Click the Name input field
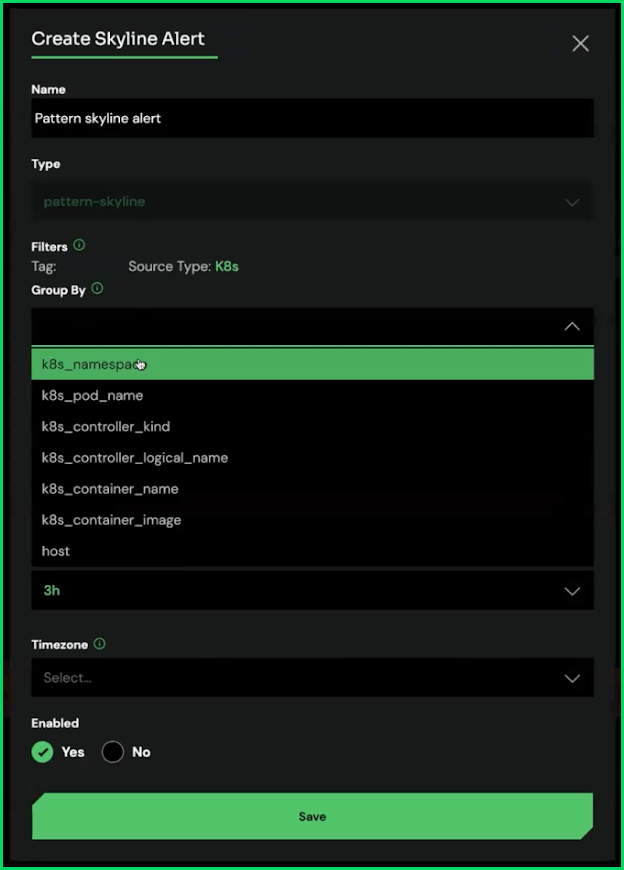The image size is (624, 870). (312, 118)
